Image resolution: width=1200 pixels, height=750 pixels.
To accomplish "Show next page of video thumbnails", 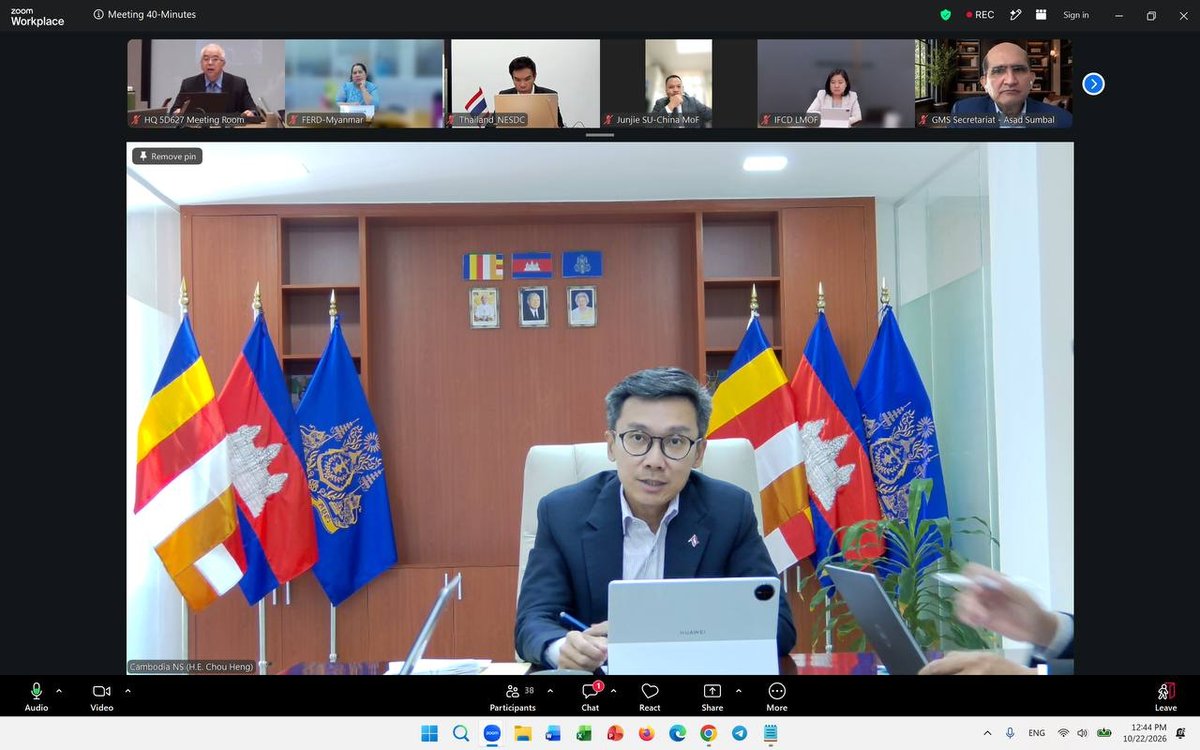I will pos(1094,84).
